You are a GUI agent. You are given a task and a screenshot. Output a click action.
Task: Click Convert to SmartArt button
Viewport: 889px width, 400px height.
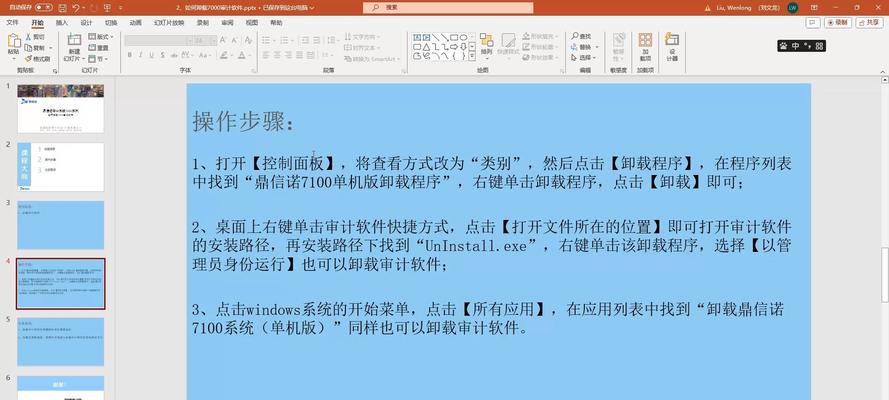[372, 59]
